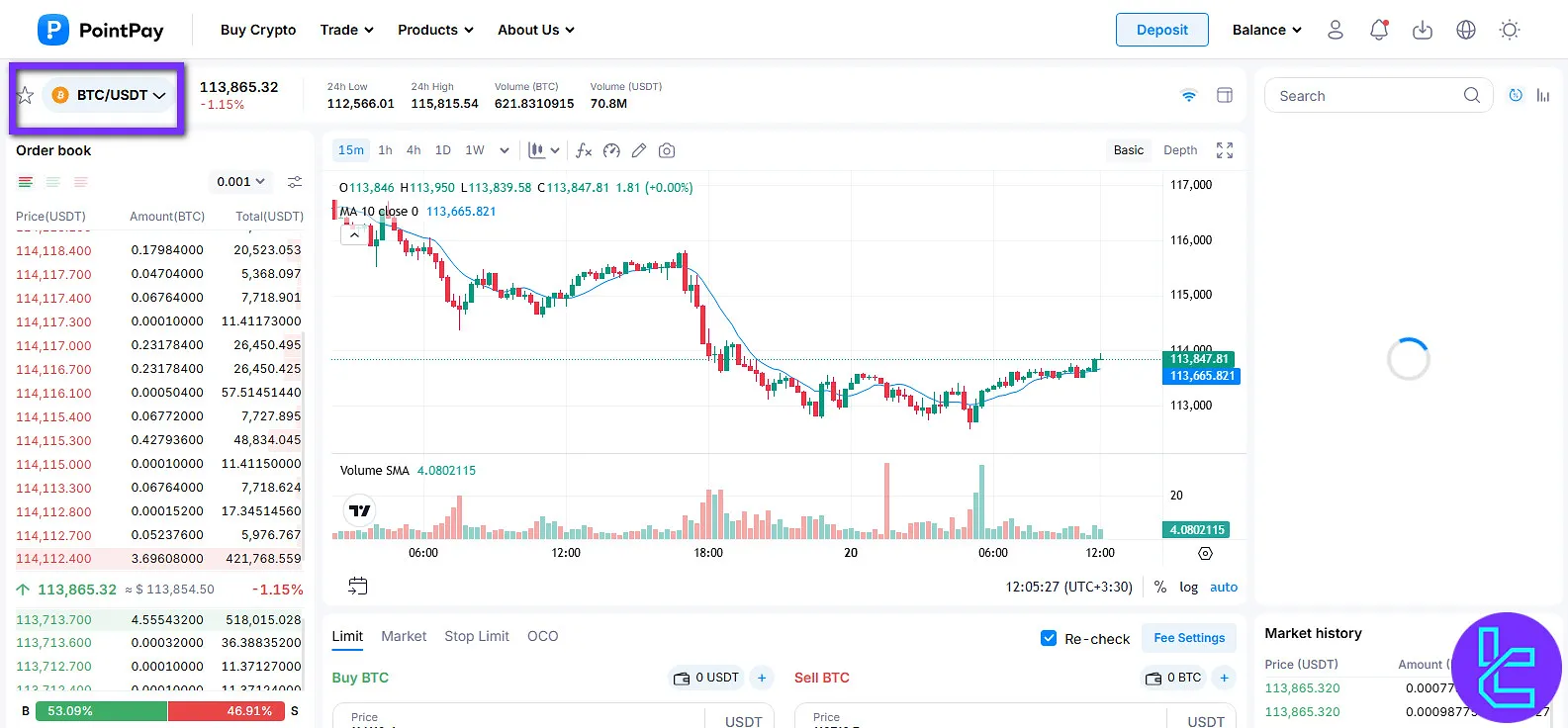The width and height of the screenshot is (1568, 728).
Task: Click the search magnifier icon
Action: (1472, 95)
